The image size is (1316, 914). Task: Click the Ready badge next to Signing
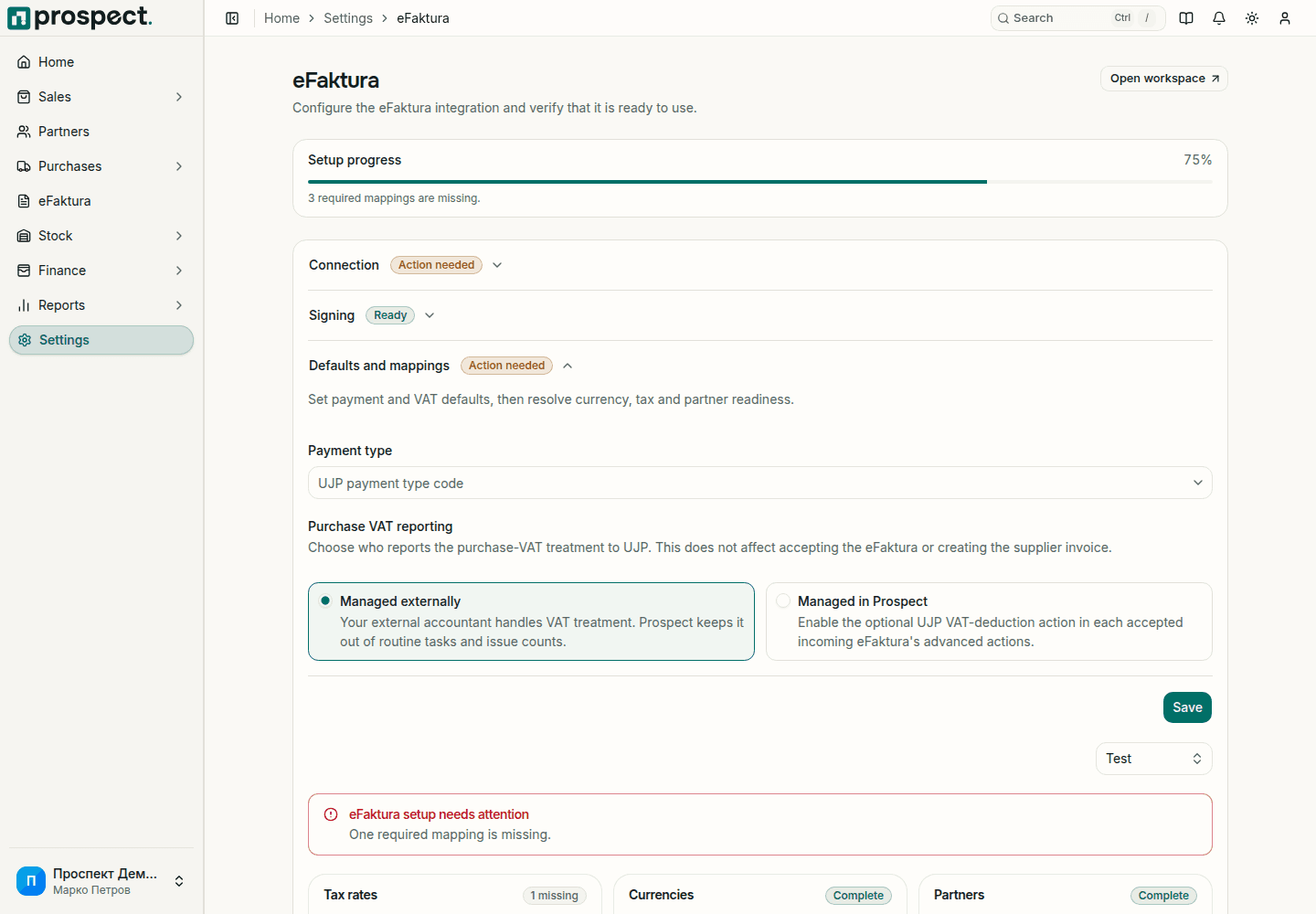(x=390, y=315)
